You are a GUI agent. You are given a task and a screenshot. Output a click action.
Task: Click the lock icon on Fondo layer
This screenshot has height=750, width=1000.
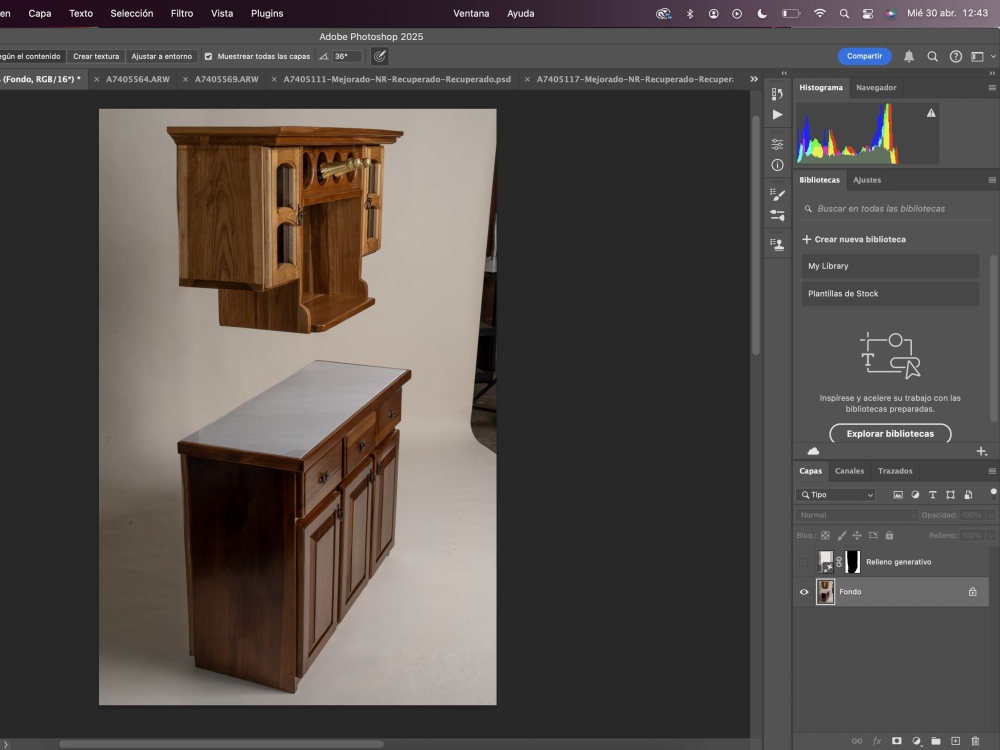(972, 591)
